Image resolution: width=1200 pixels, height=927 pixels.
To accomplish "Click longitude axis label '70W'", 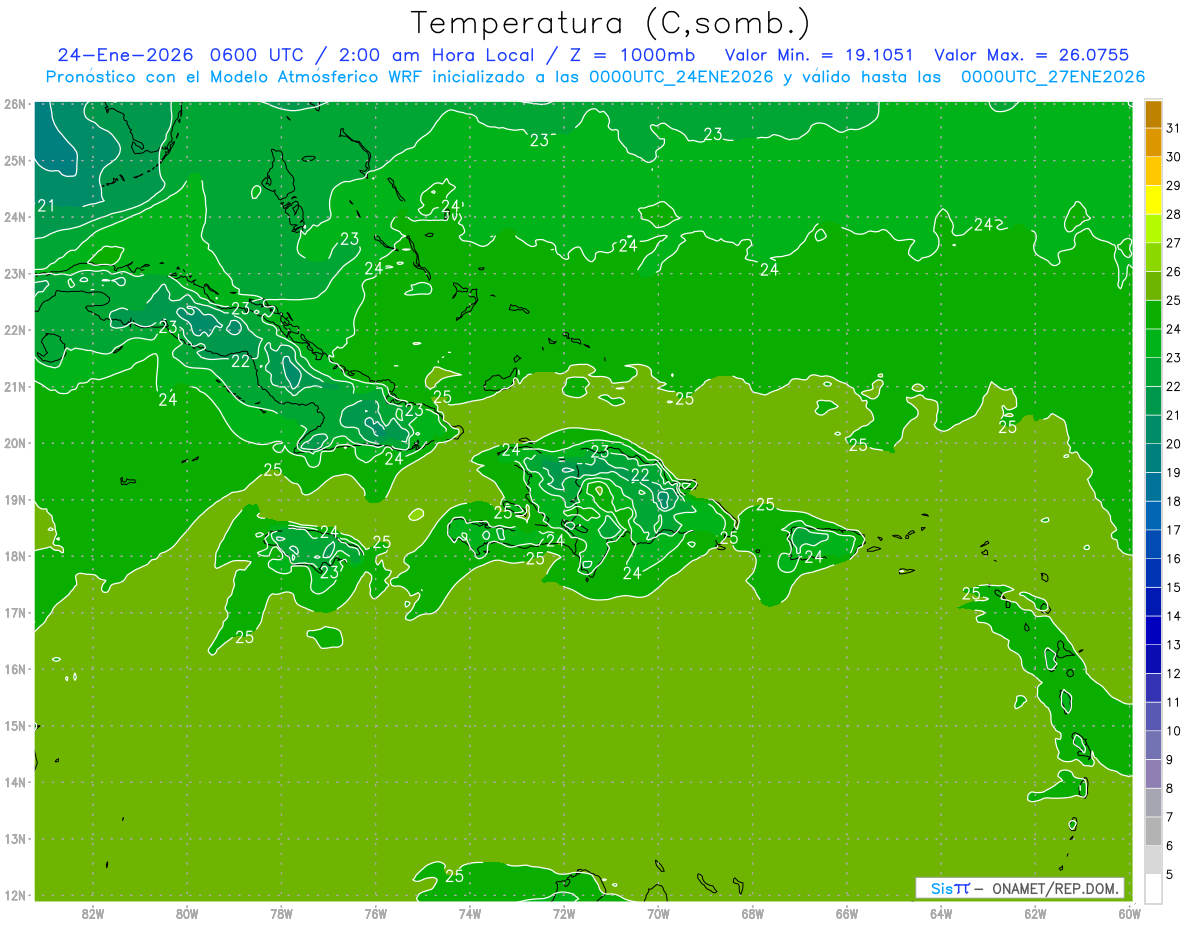I will pyautogui.click(x=657, y=913).
